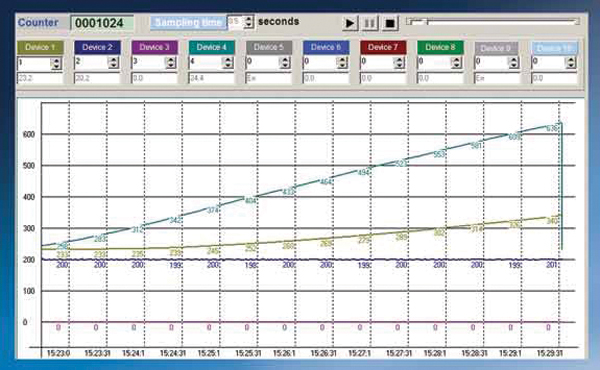Viewport: 600px width, 370px height.
Task: Select the blue Device 6 label
Action: point(326,47)
